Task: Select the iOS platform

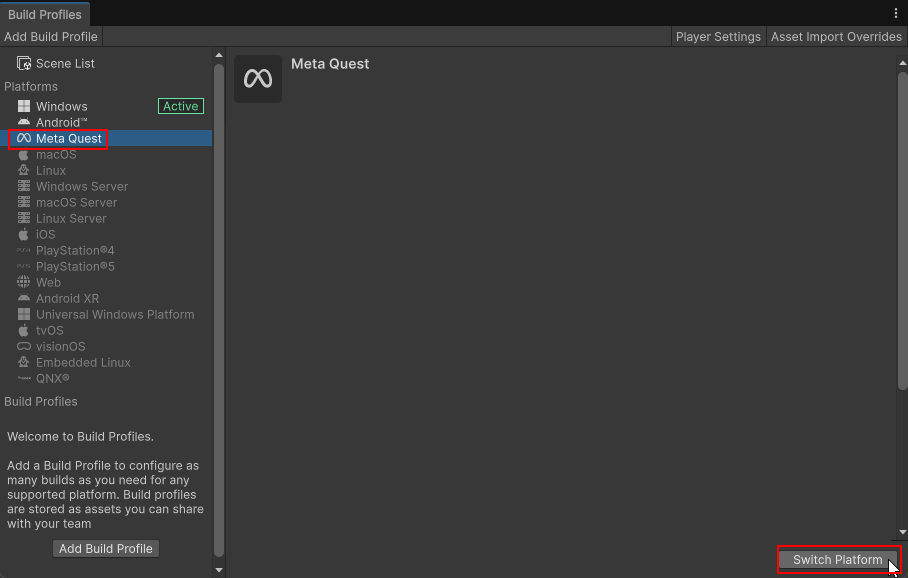Action: [x=47, y=234]
